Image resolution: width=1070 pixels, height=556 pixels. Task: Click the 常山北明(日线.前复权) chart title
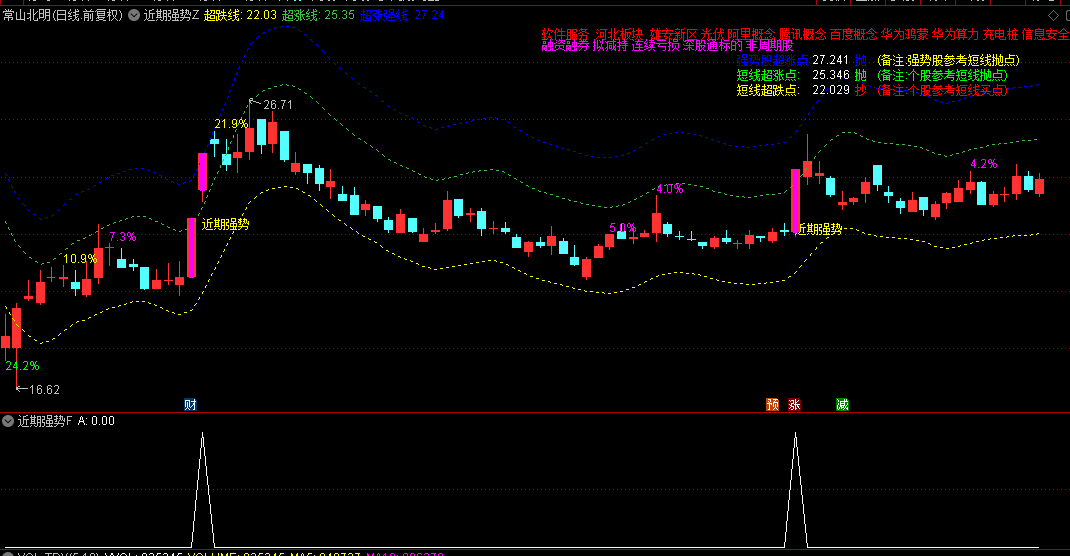(63, 15)
